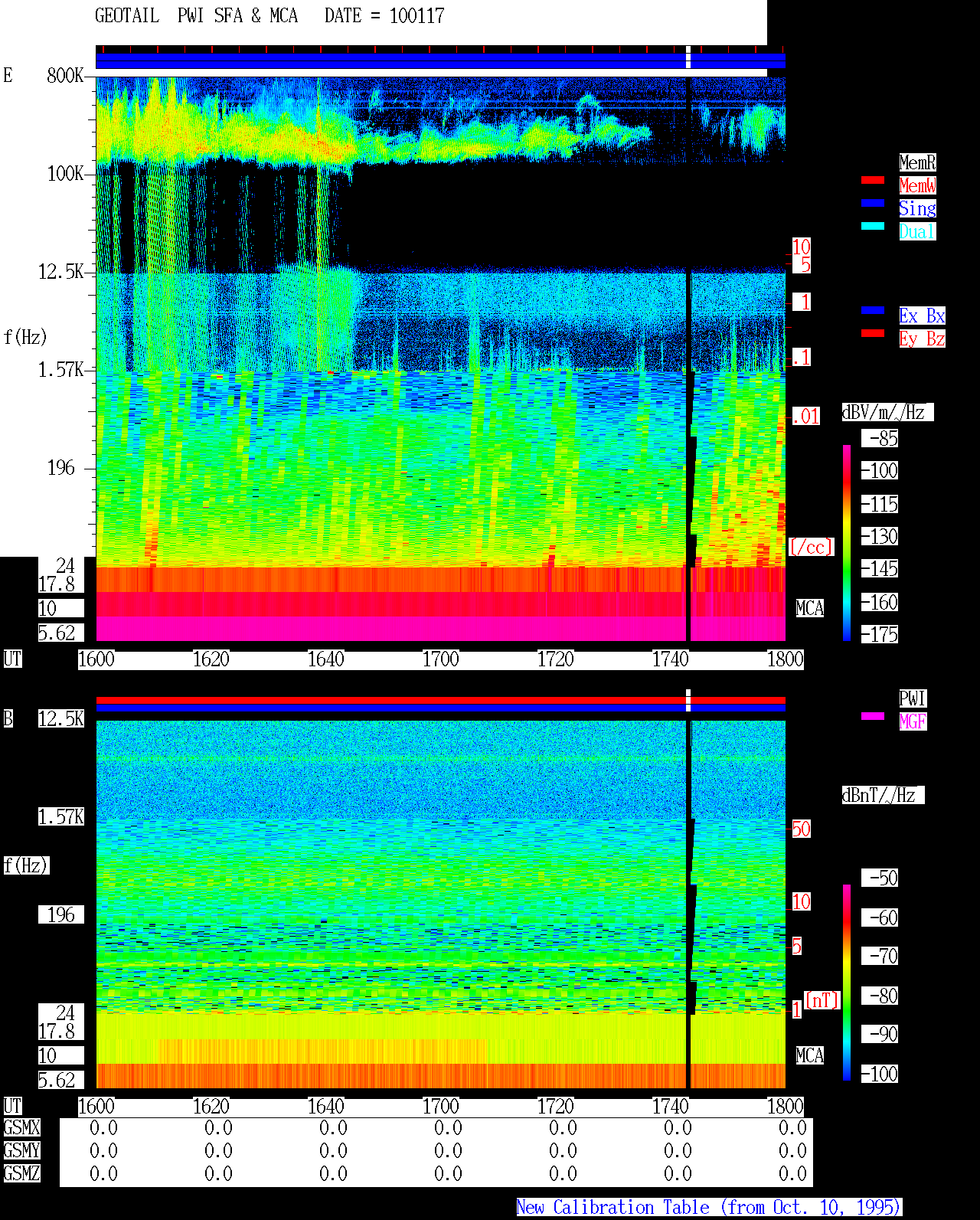The width and height of the screenshot is (980, 1220).
Task: Click the 'GEOTAIL PWI SFA & MCA' title
Action: (x=196, y=16)
